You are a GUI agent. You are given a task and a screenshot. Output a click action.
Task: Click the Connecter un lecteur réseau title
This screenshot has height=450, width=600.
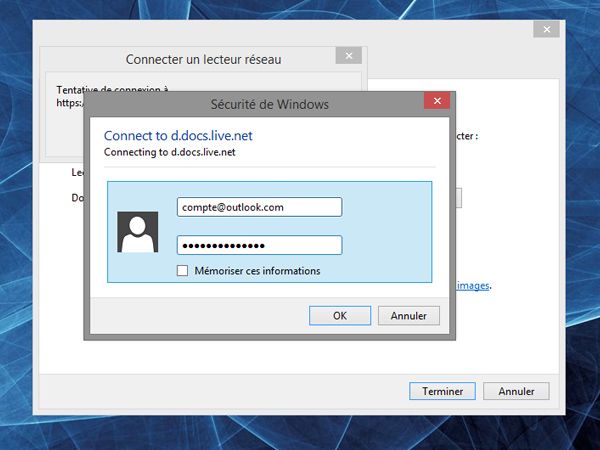pos(204,59)
